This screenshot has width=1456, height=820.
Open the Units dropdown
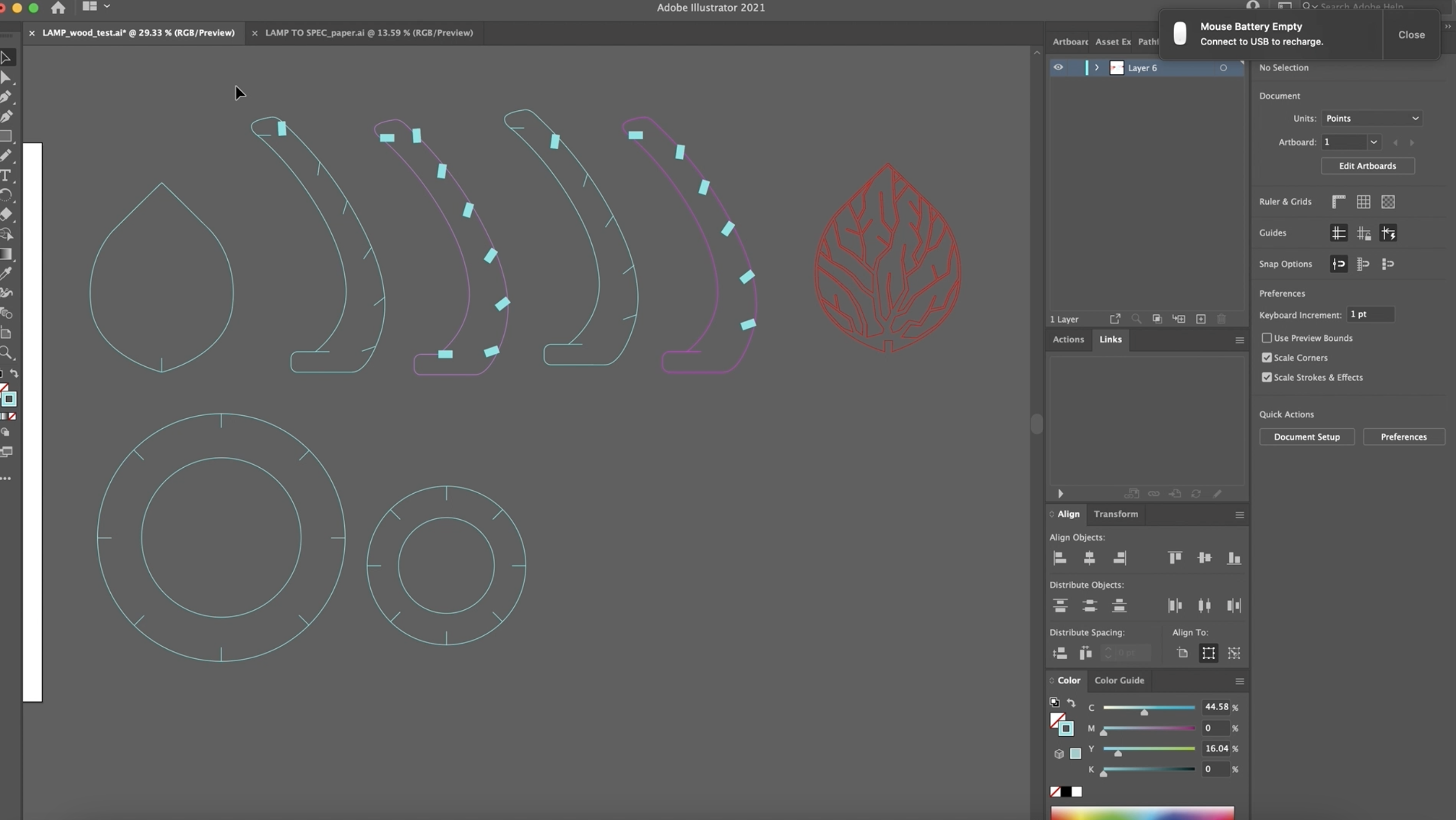pyautogui.click(x=1372, y=118)
